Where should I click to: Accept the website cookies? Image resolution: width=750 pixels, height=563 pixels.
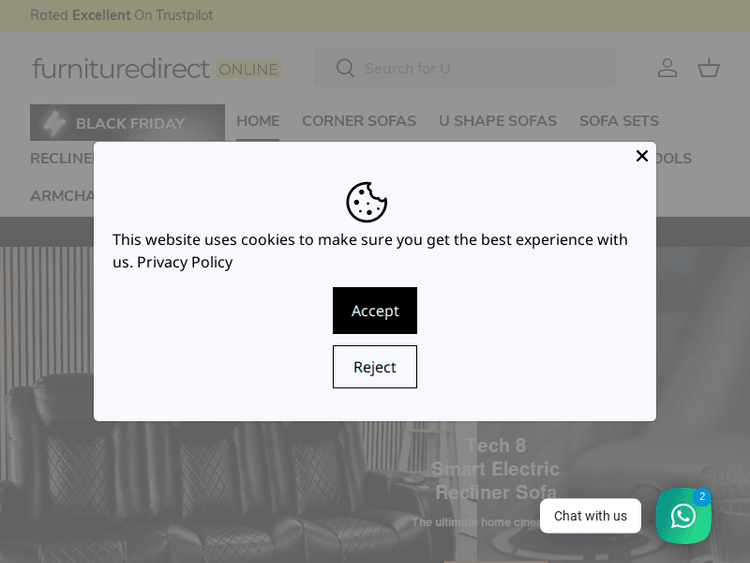coord(375,311)
